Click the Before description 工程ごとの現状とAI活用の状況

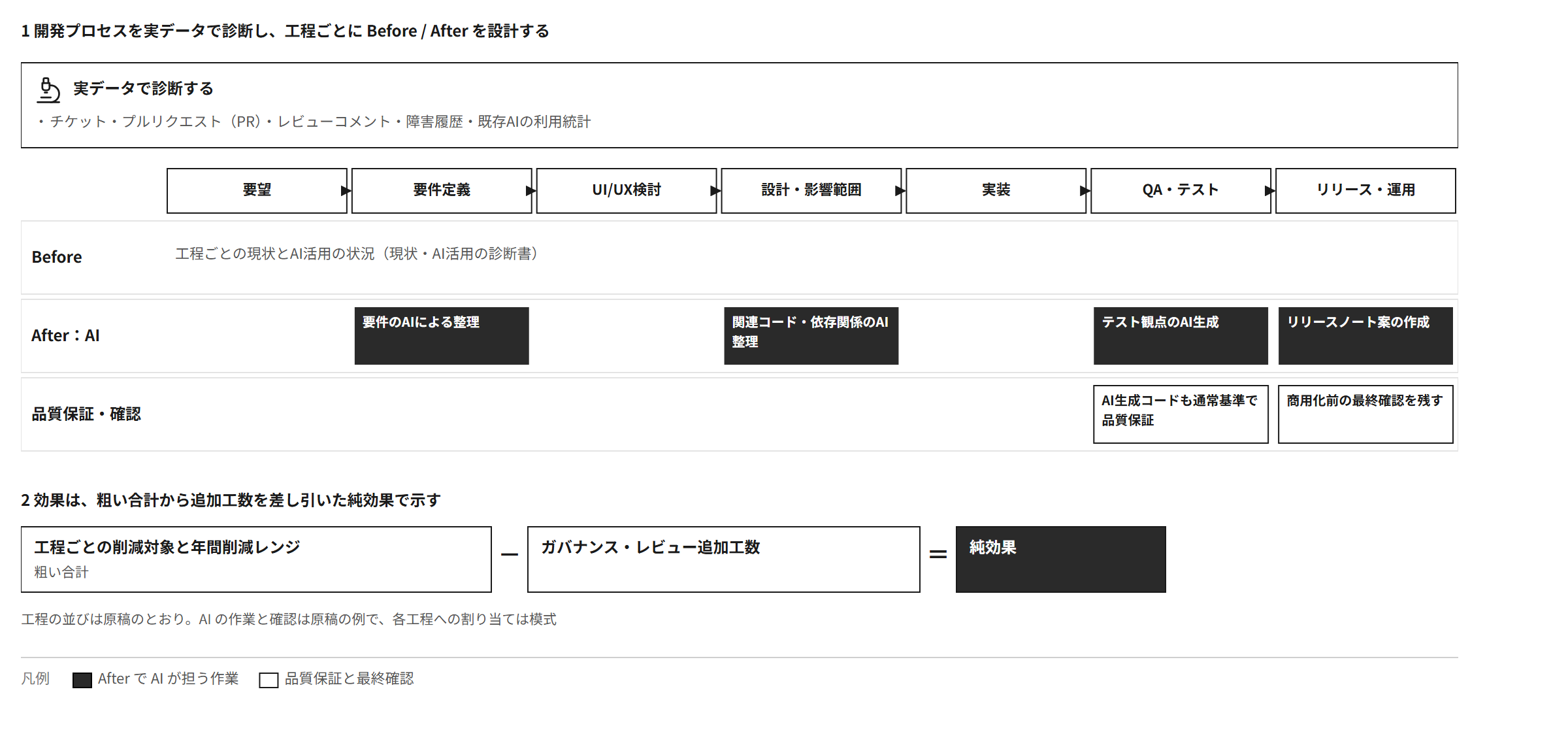(x=357, y=254)
